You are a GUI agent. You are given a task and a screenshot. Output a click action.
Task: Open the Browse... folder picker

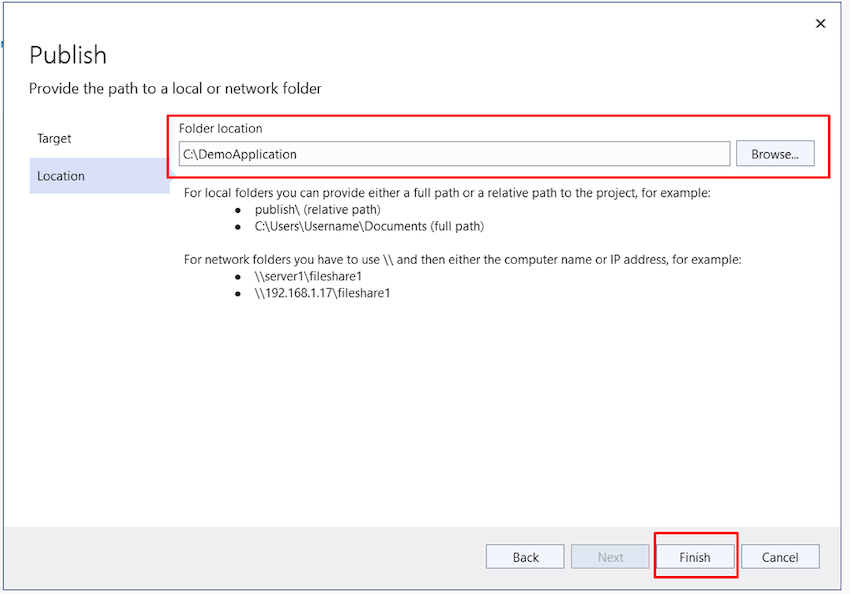click(x=775, y=154)
